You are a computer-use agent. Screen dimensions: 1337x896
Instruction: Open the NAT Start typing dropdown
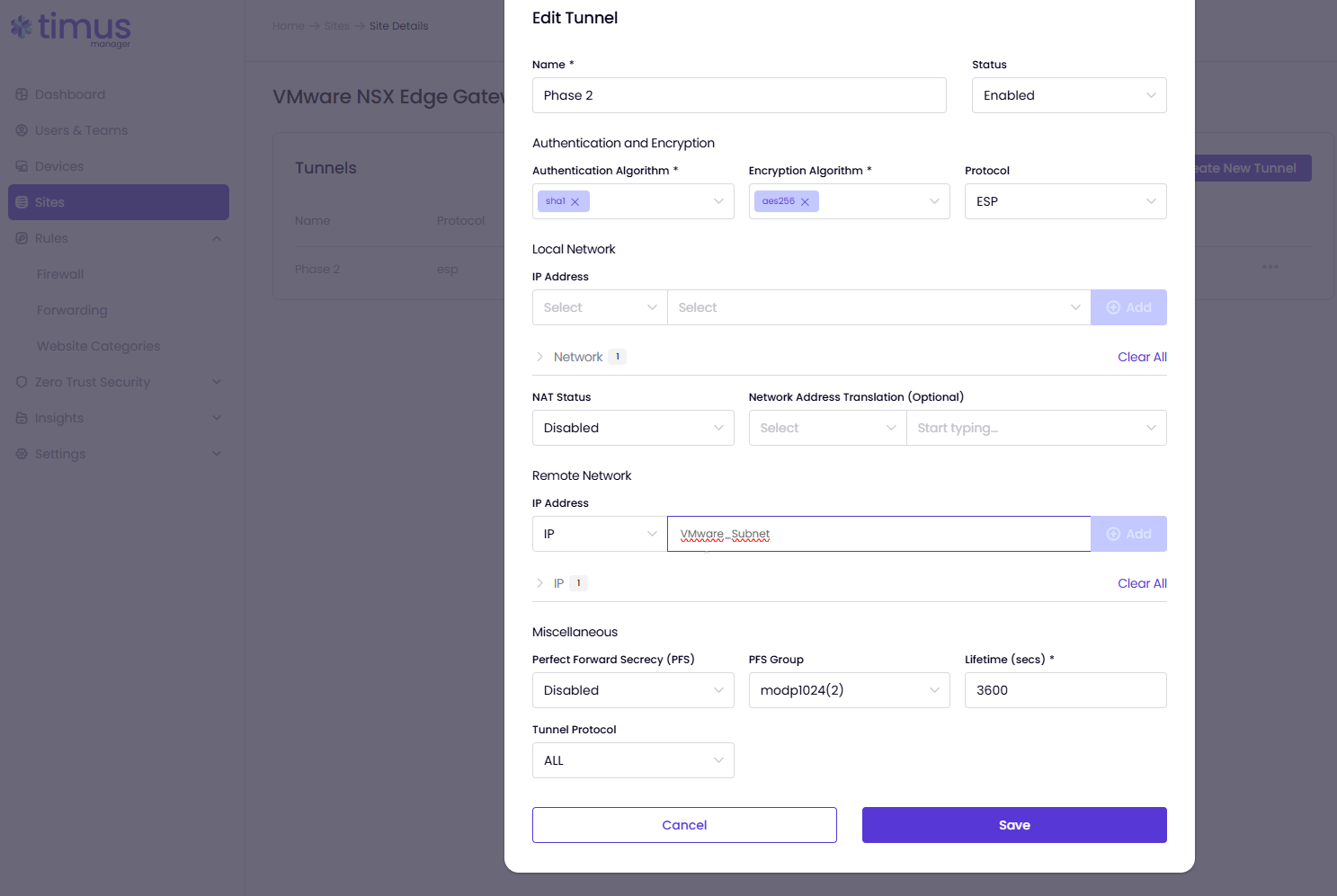[x=1036, y=428]
